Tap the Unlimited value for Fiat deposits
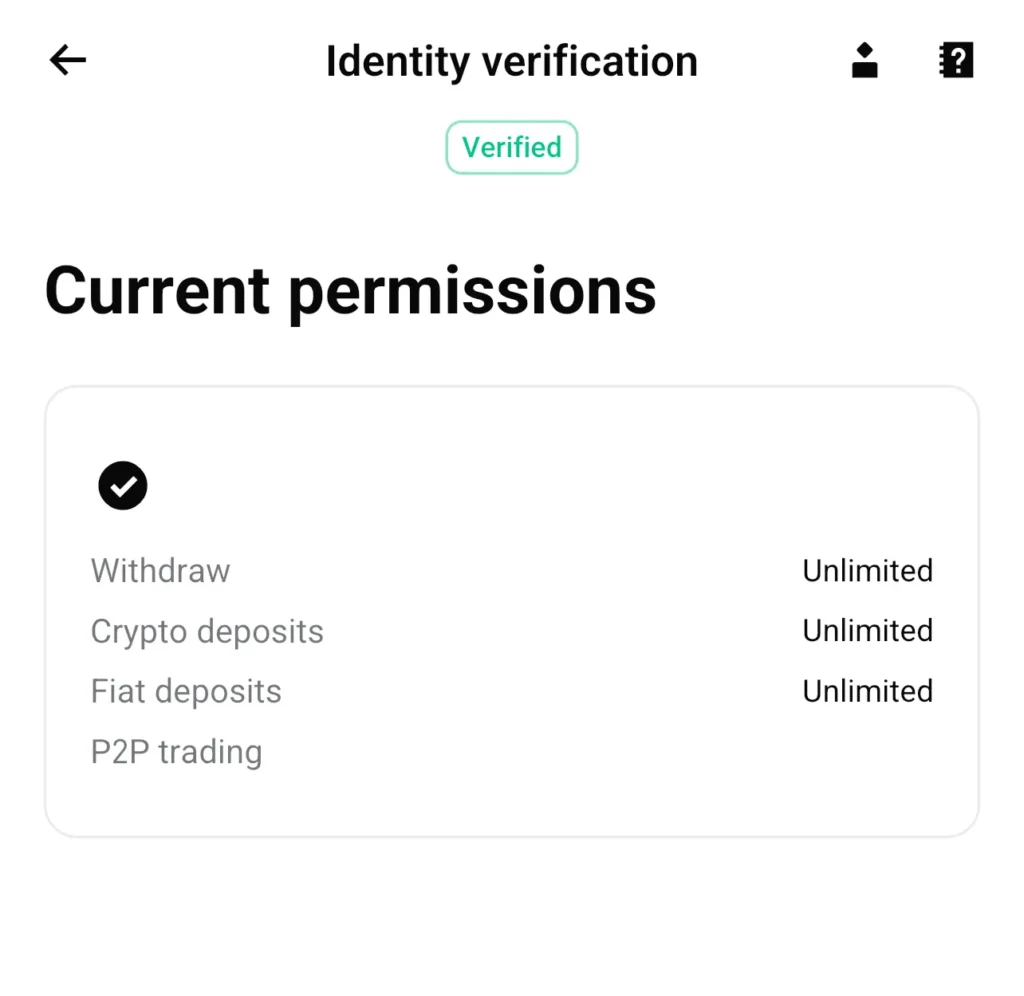The image size is (1024, 996). click(x=867, y=691)
